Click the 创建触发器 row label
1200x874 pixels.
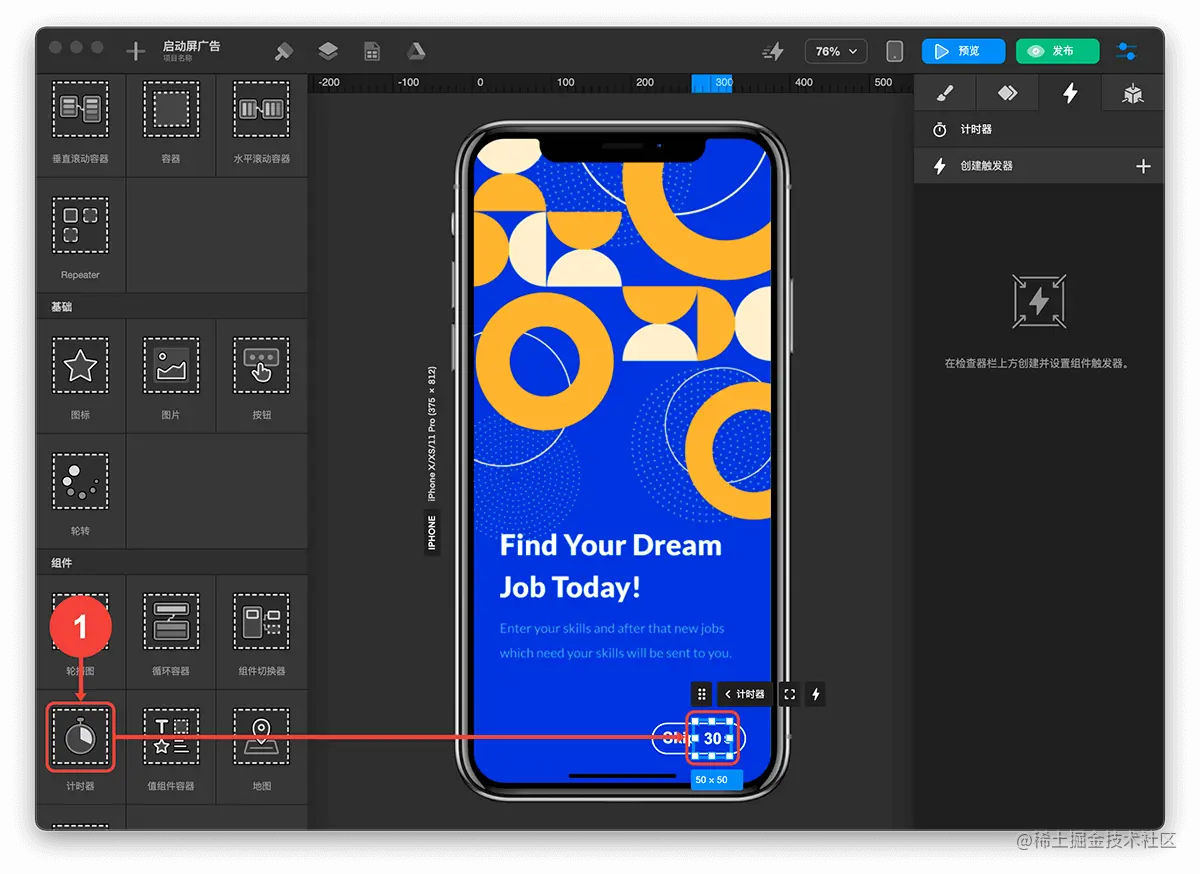tap(987, 166)
